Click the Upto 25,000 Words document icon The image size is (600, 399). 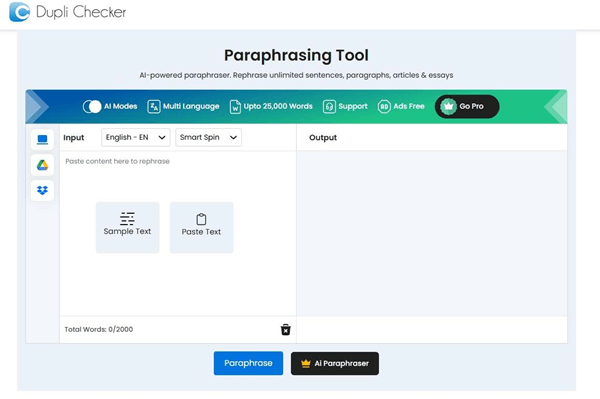(235, 106)
